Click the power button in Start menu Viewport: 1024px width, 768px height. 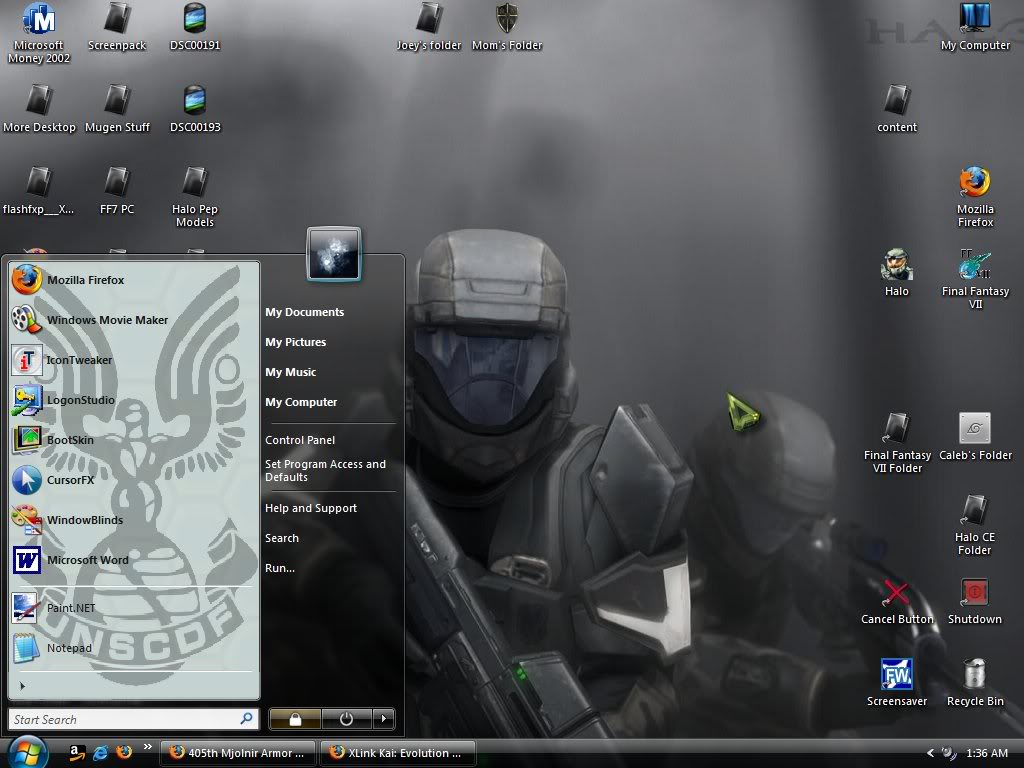coord(346,719)
